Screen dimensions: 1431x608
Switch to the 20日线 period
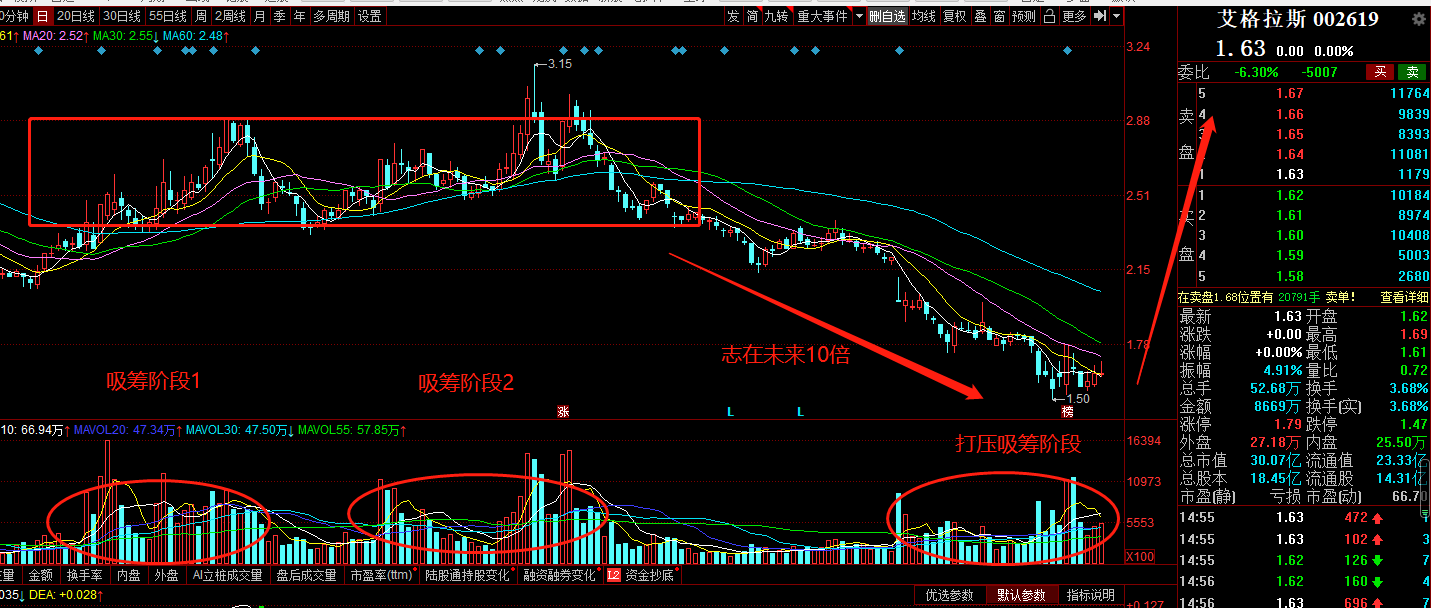(76, 16)
